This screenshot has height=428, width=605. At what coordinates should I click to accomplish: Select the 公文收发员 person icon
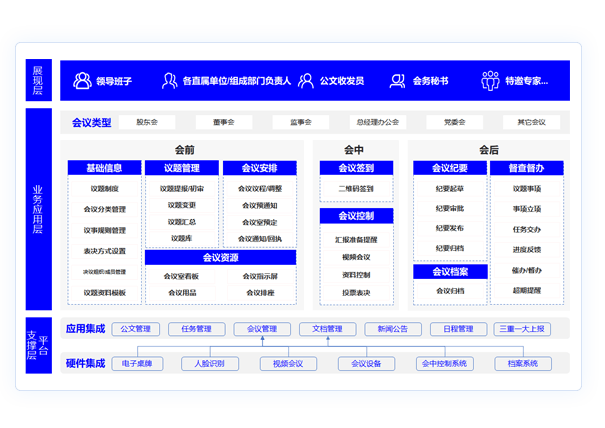tap(306, 81)
